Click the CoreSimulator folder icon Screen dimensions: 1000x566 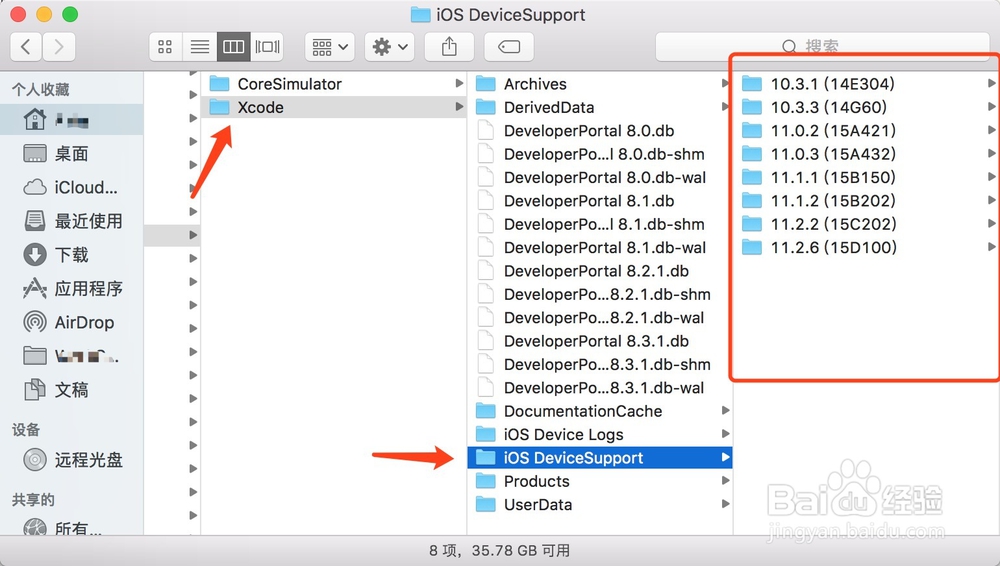tap(219, 84)
